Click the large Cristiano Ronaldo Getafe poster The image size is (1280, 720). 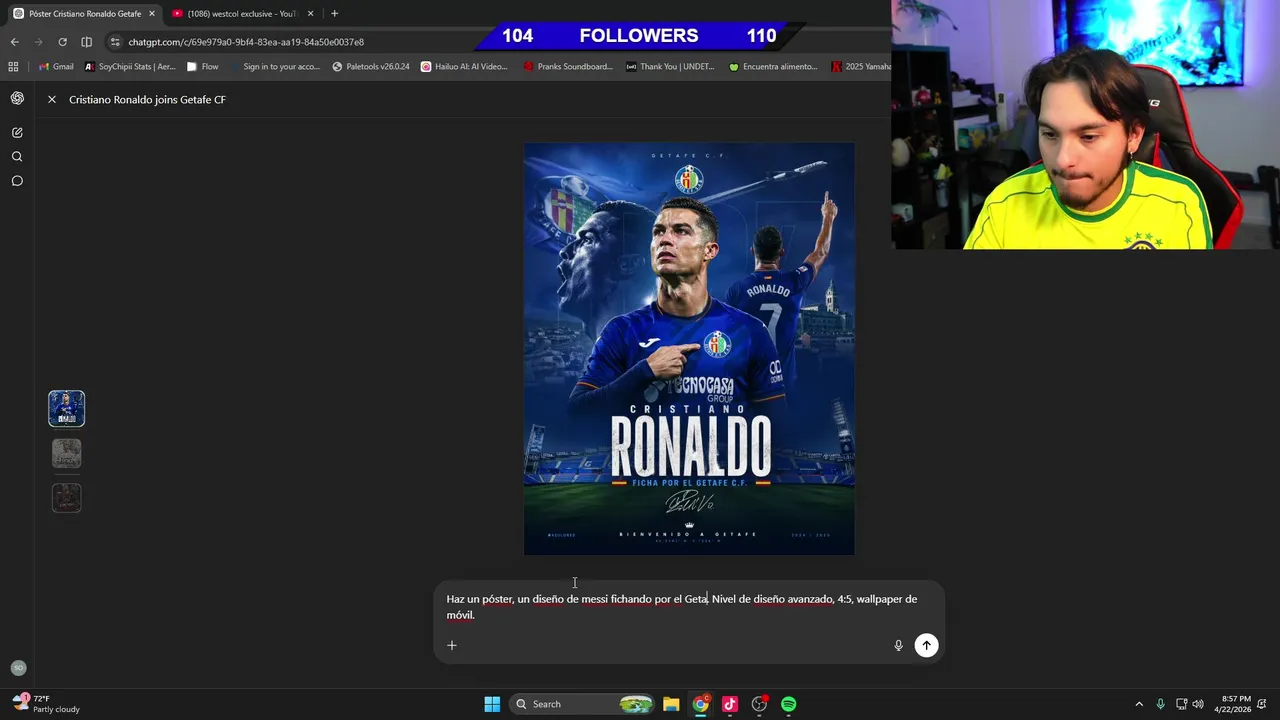tap(689, 348)
